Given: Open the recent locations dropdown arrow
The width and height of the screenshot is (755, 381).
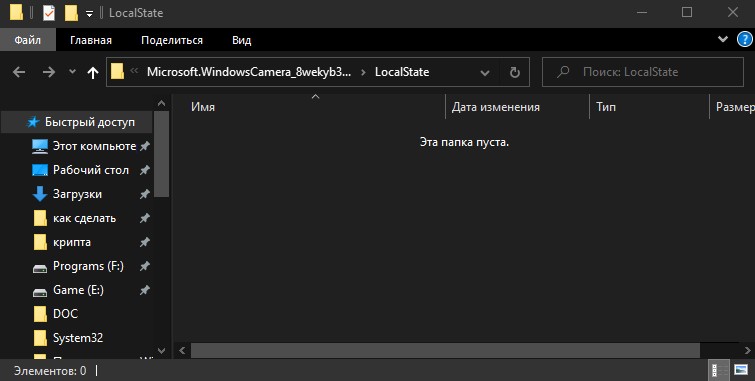Looking at the screenshot, I should pos(72,72).
